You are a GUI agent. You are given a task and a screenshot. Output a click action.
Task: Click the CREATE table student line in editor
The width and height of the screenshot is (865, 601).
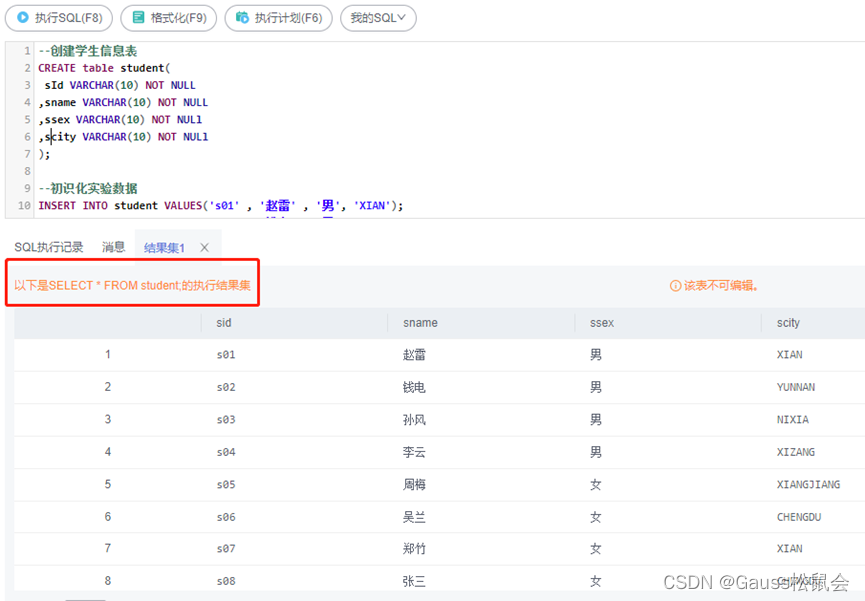(104, 68)
